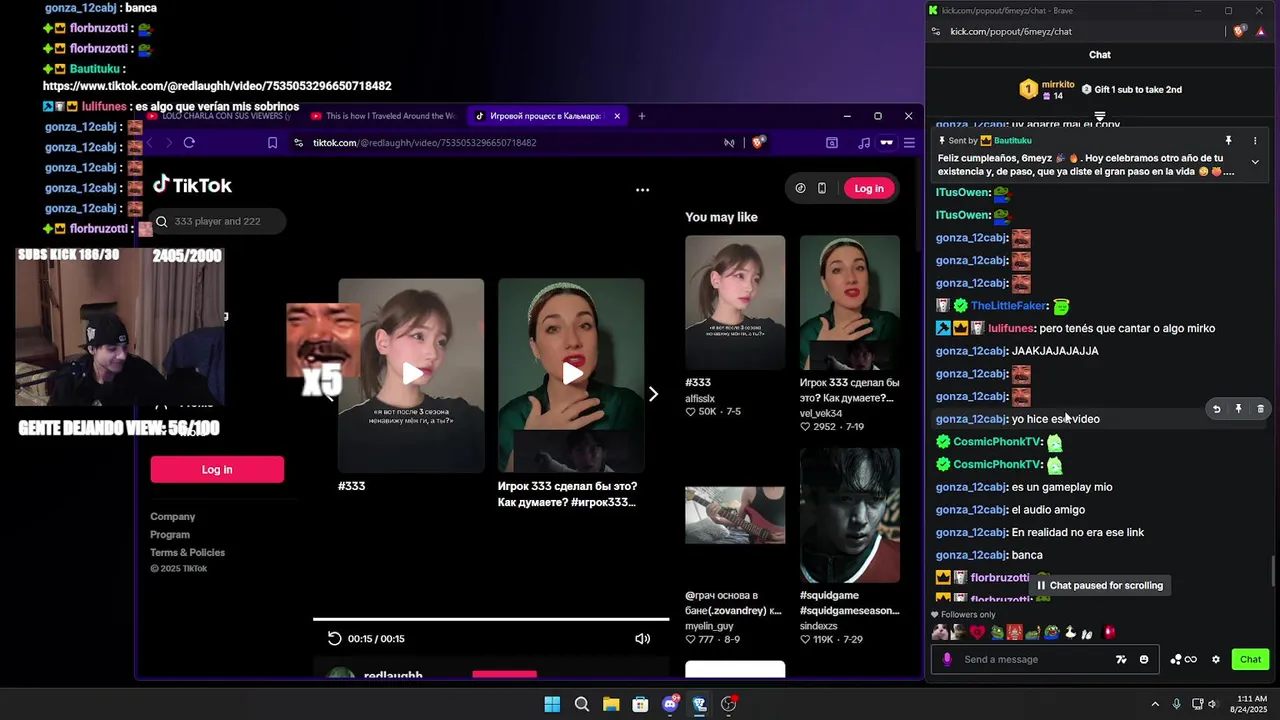Click the TheLittleFaker username in chat
1280x720 pixels.
pos(1009,306)
